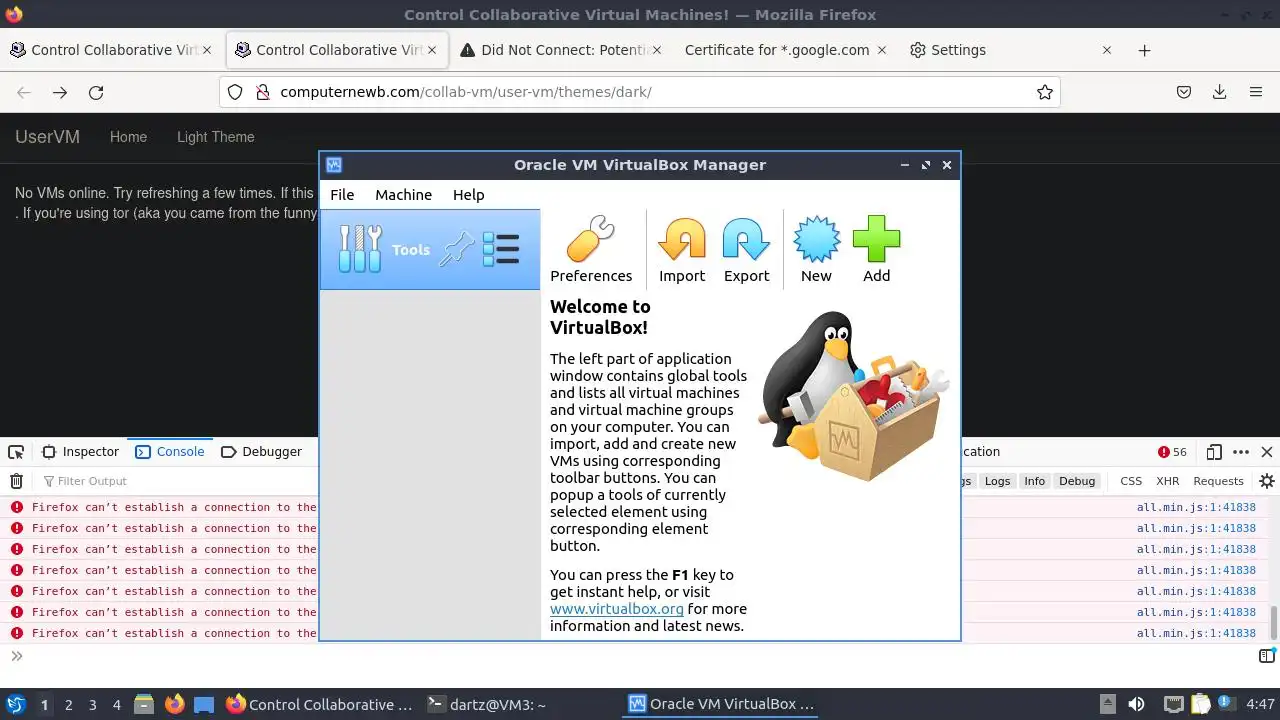Screen dimensions: 1280x720
Task: Open the Save to Pocket button
Action: [x=1184, y=92]
